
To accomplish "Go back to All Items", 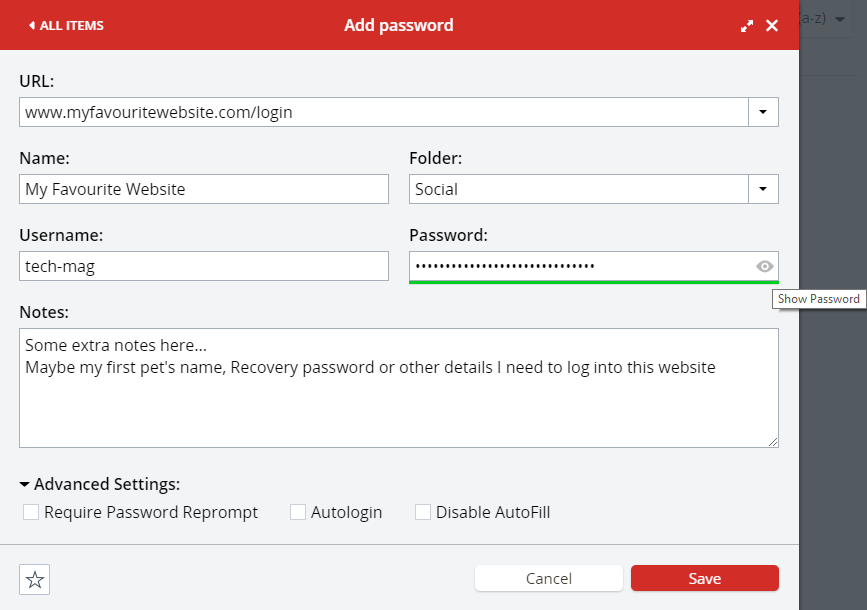I will point(66,25).
